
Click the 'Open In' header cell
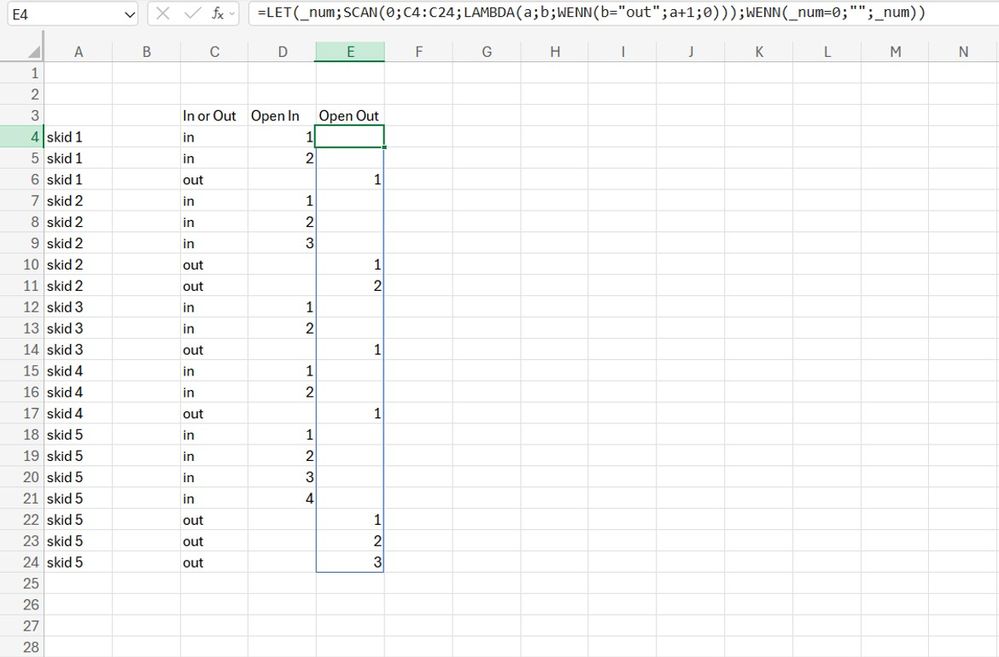(282, 116)
